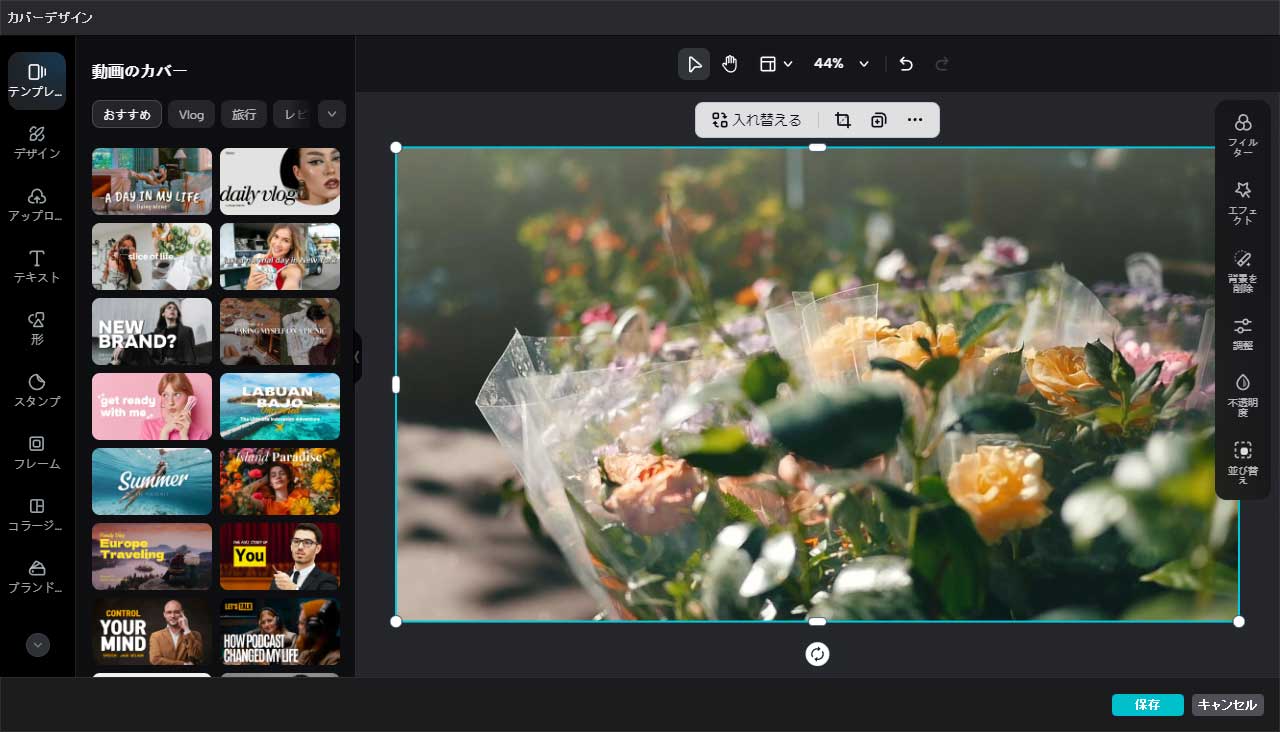Click the bottom-right corner resize handle

pos(1239,622)
